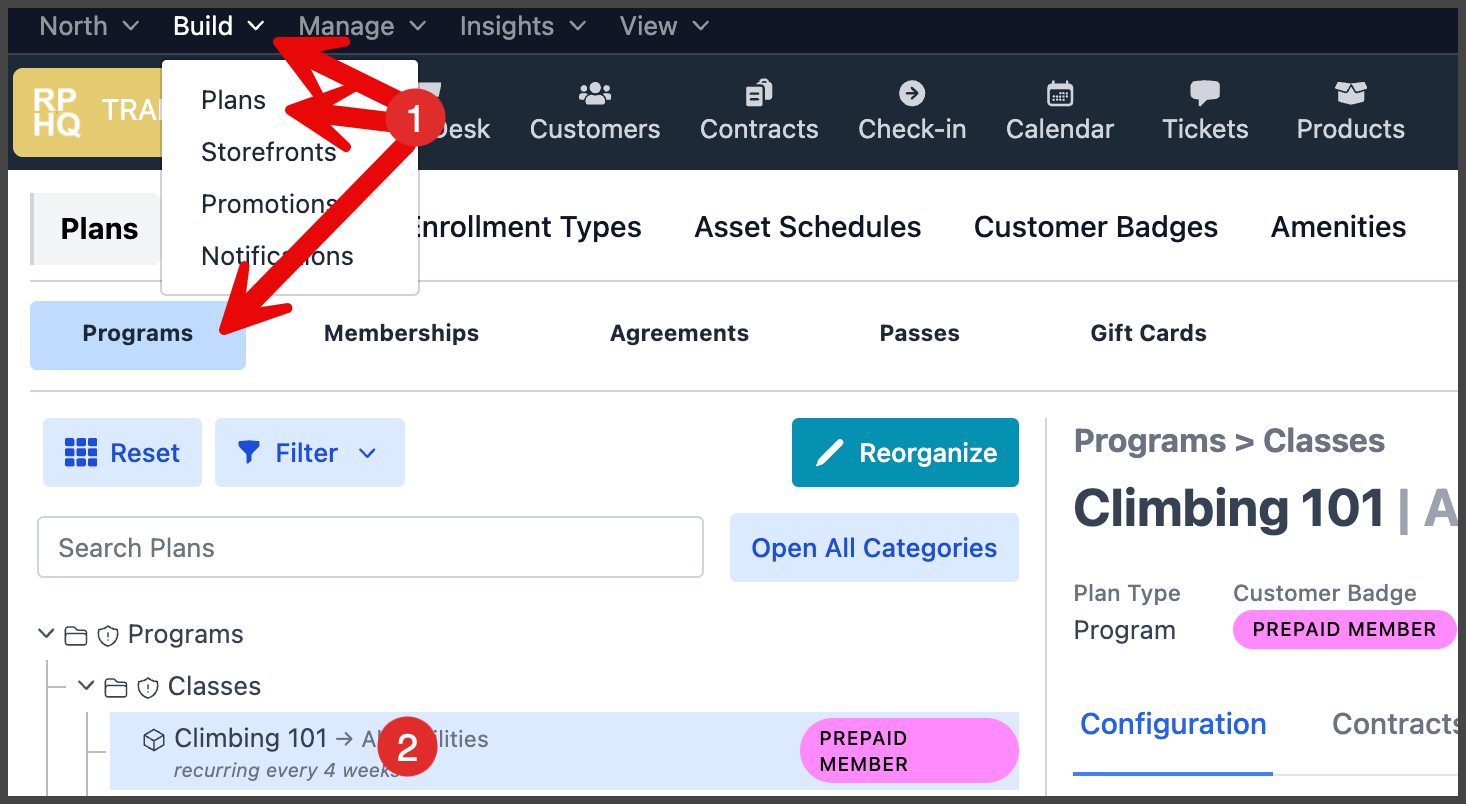The width and height of the screenshot is (1466, 804).
Task: Open the Calendar icon
Action: [x=1060, y=94]
